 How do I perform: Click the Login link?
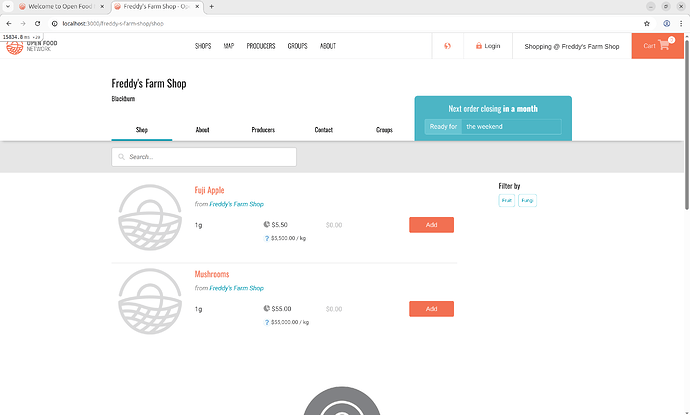point(488,46)
